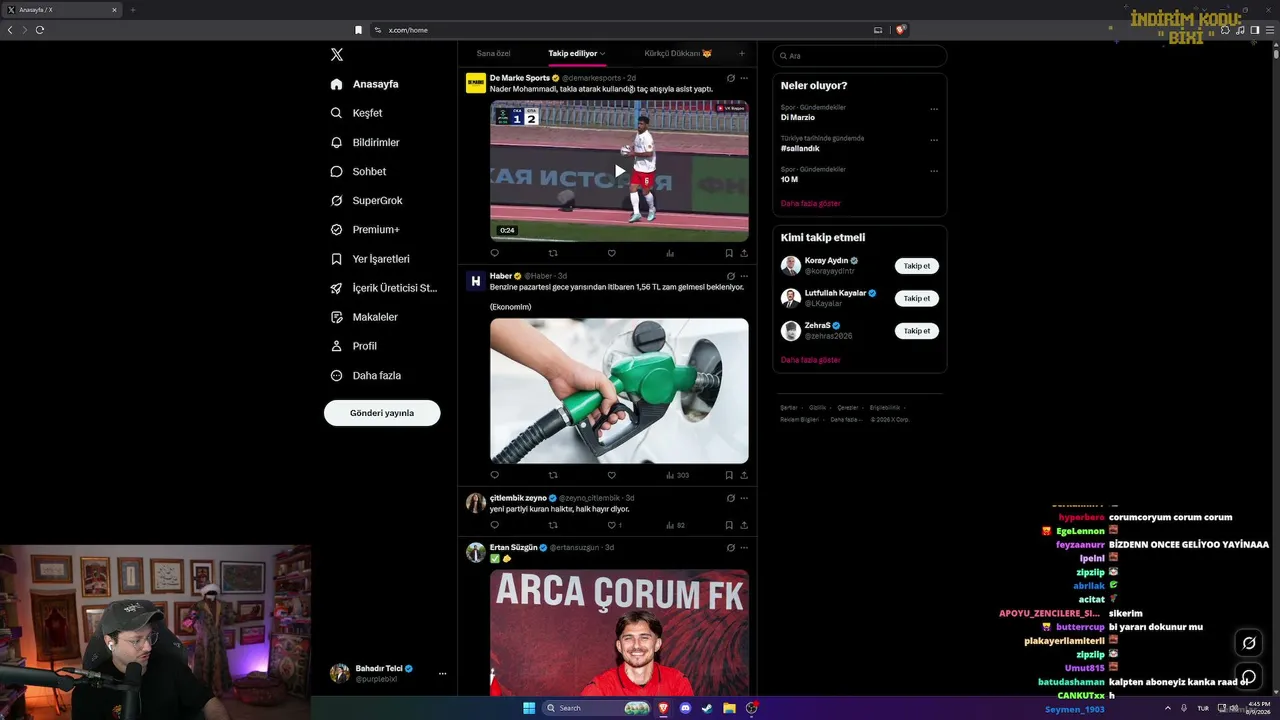The image size is (1280, 720).
Task: Open Grok action on Haber post
Action: coord(730,276)
